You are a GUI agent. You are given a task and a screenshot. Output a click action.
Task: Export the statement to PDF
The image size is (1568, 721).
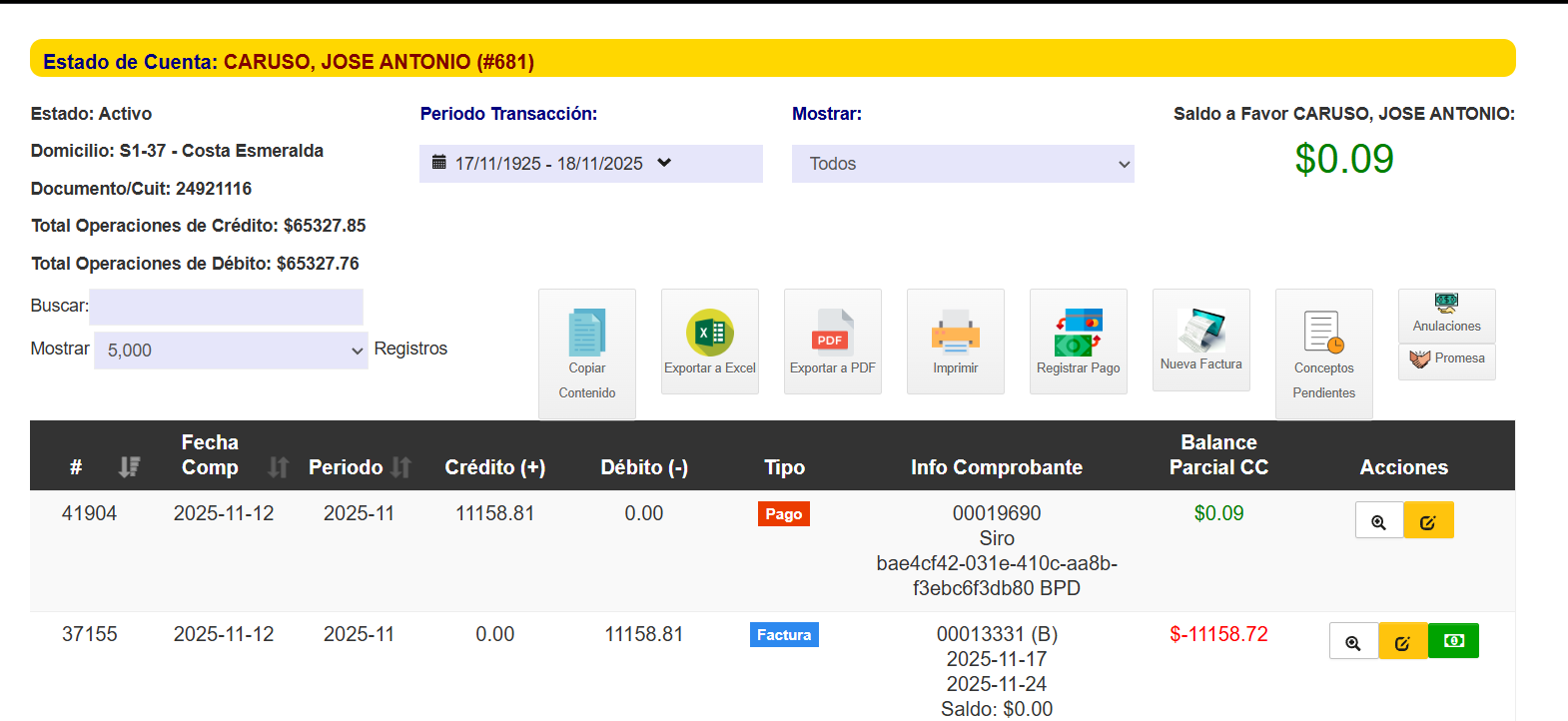(832, 334)
